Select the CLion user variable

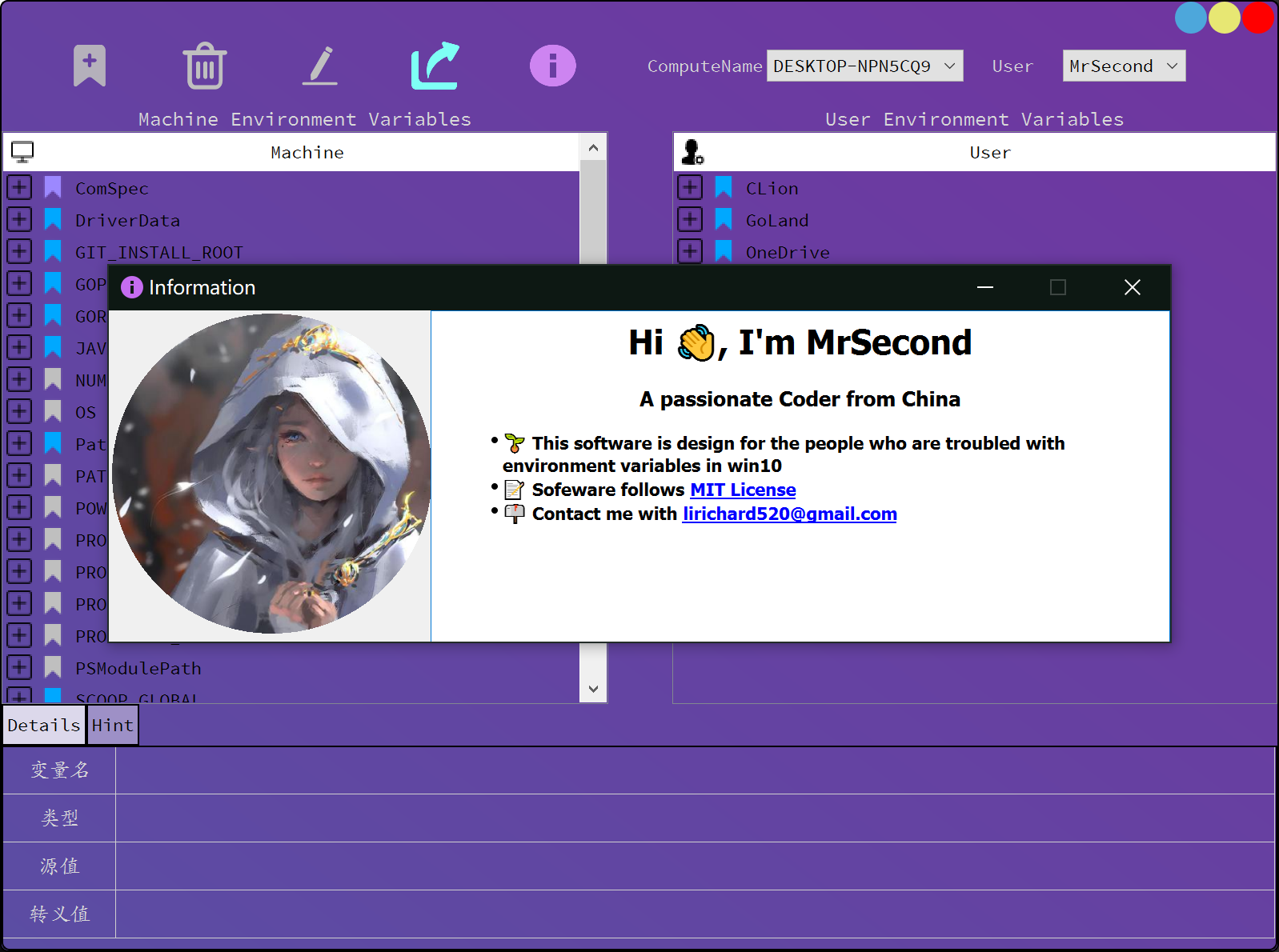tap(772, 189)
